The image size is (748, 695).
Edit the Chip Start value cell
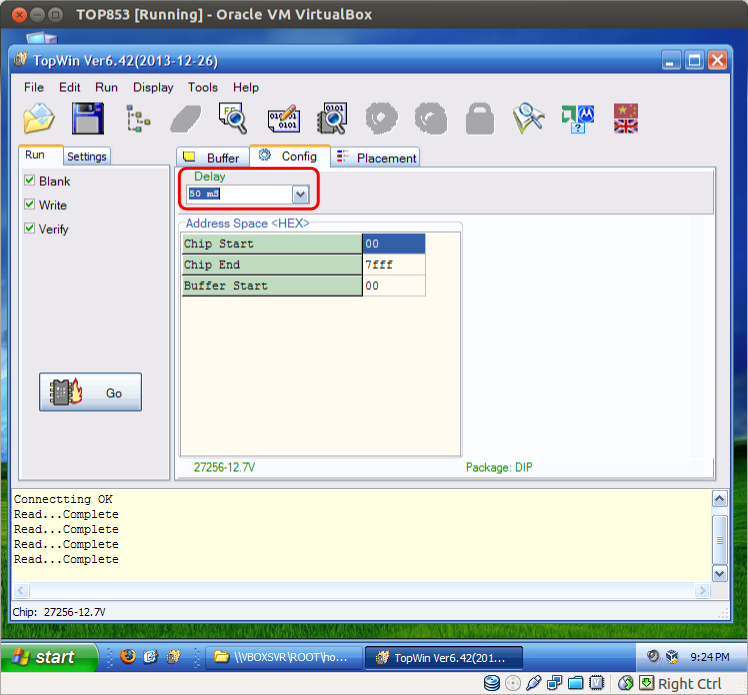394,244
